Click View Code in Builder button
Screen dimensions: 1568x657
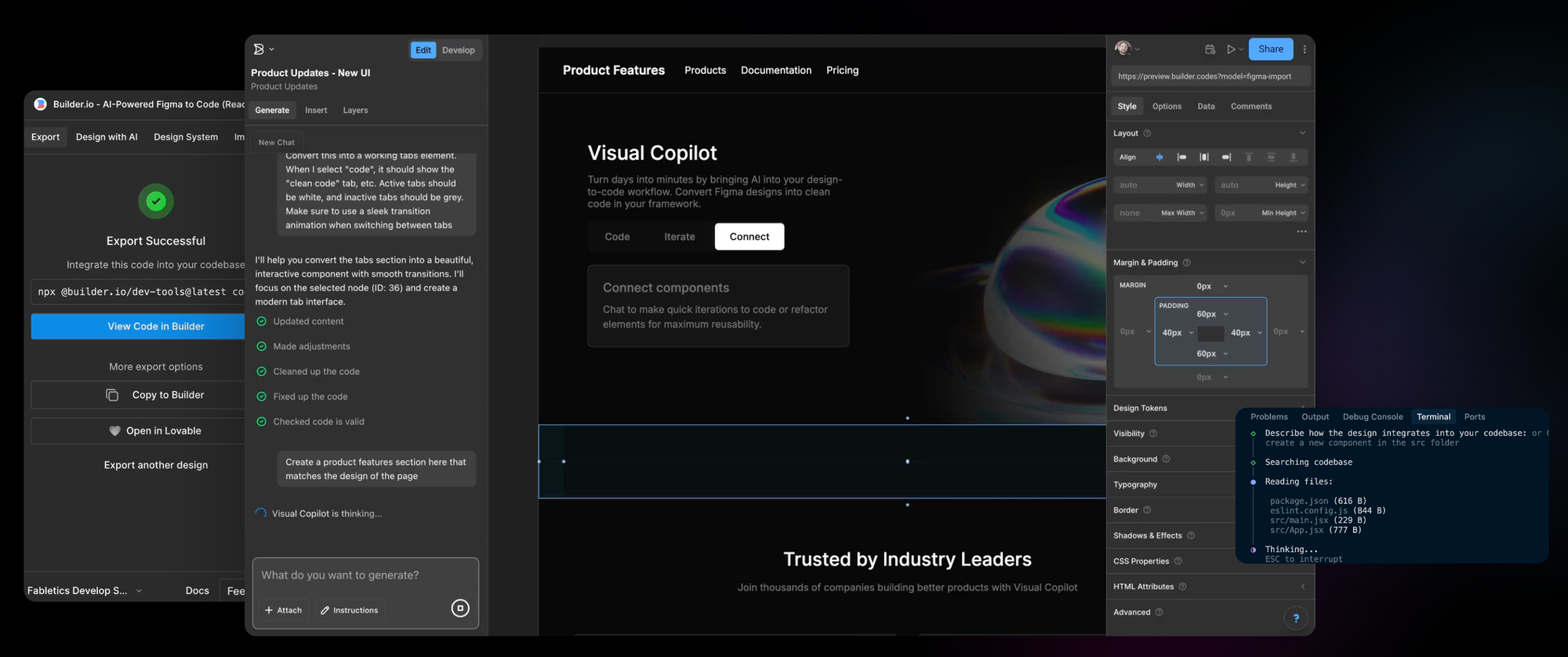138,327
